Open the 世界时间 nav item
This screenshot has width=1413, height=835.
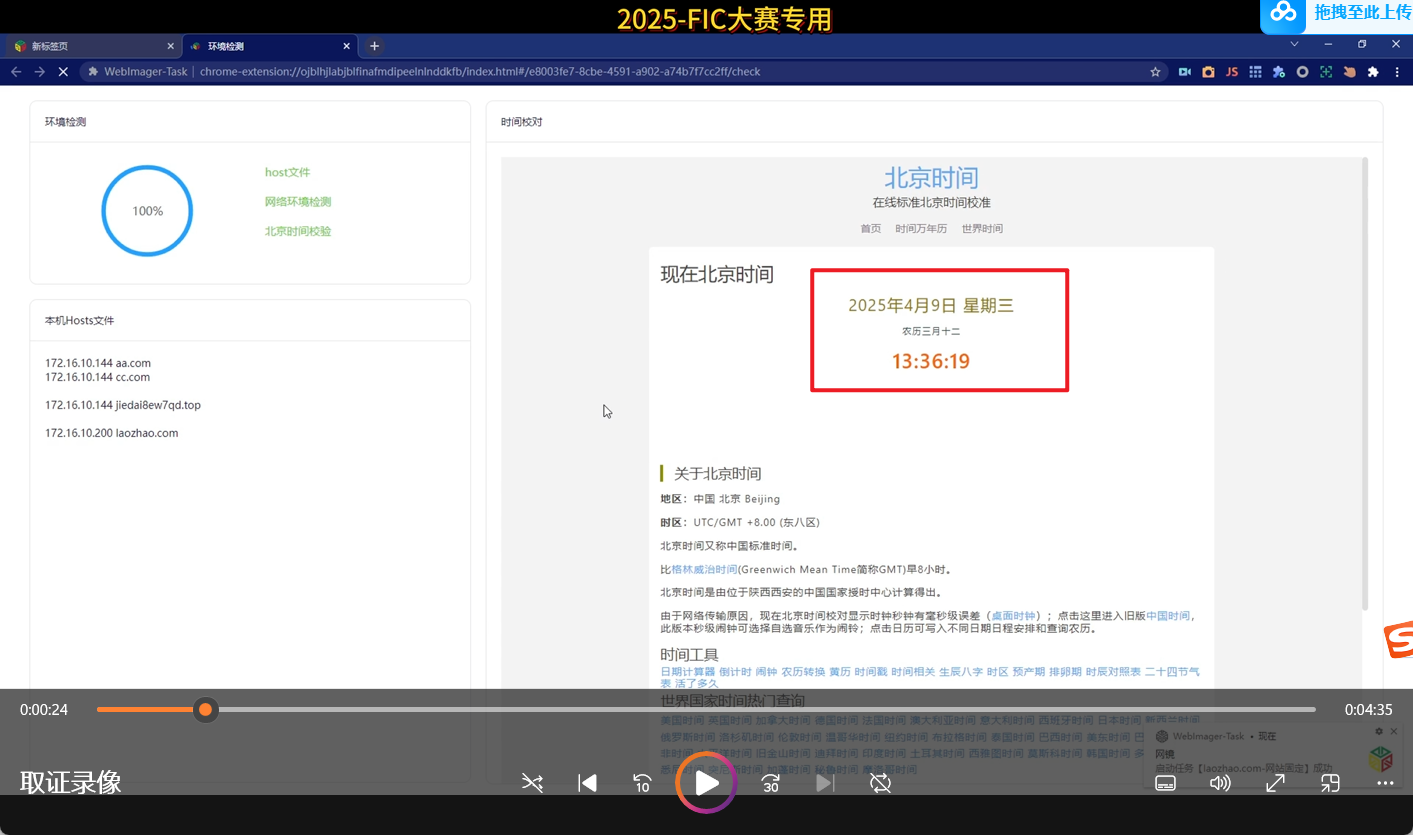point(982,229)
